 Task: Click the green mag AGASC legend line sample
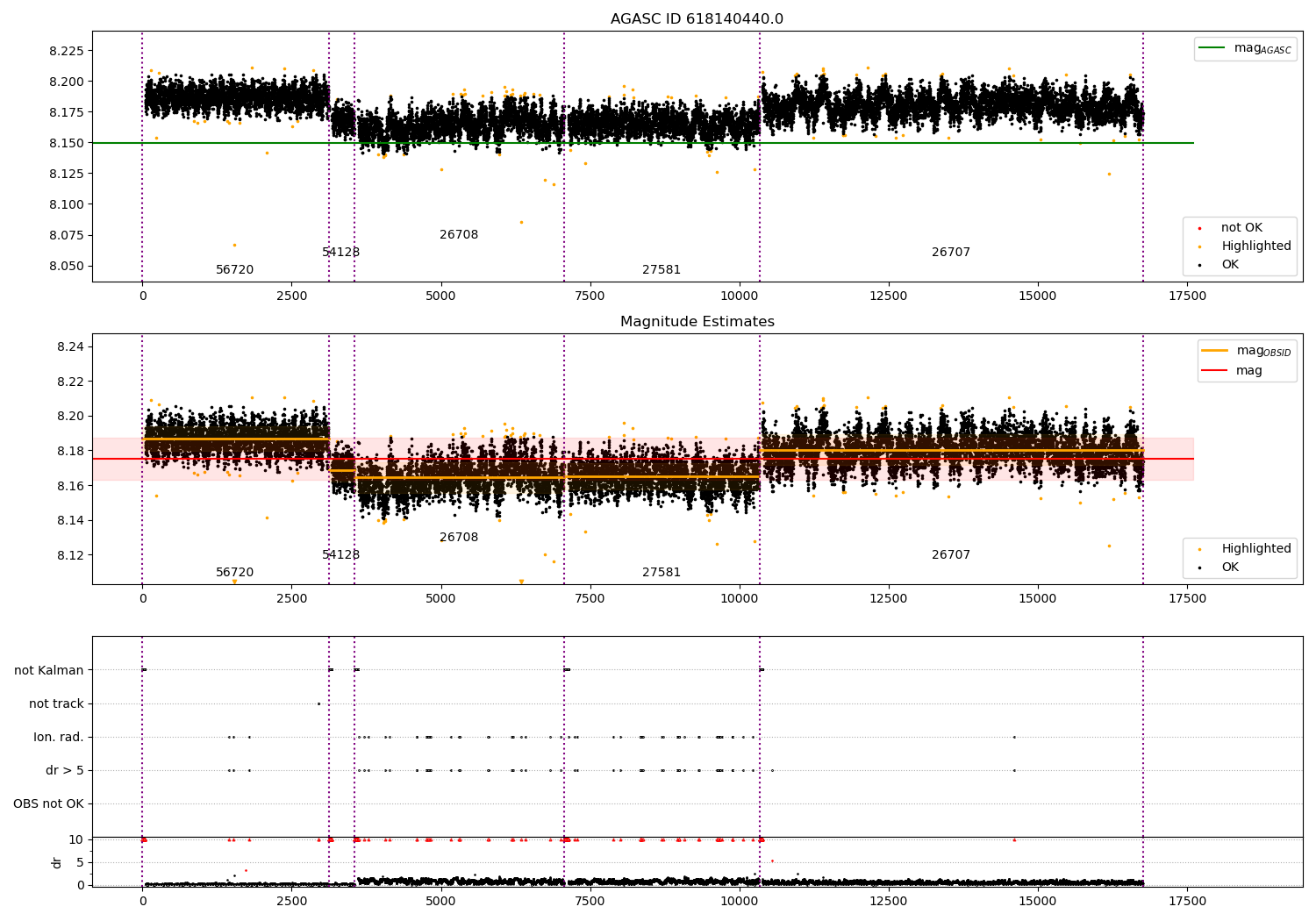click(1212, 48)
